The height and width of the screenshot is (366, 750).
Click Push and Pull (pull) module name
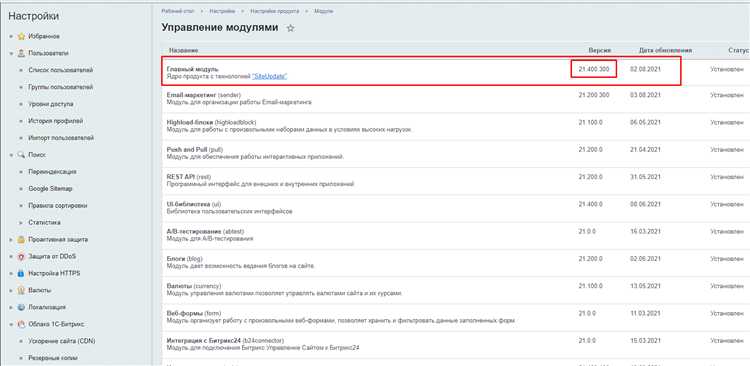[x=195, y=150]
